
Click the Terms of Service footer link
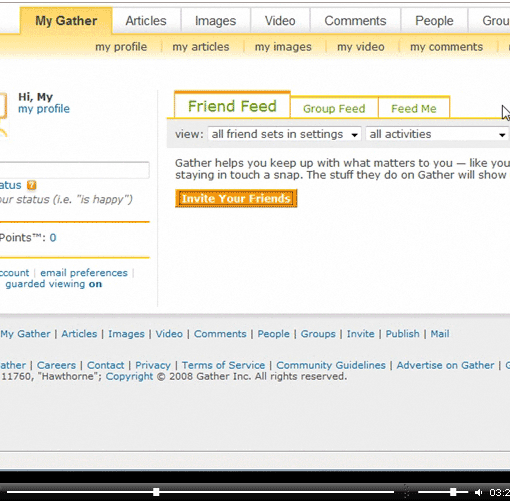223,365
